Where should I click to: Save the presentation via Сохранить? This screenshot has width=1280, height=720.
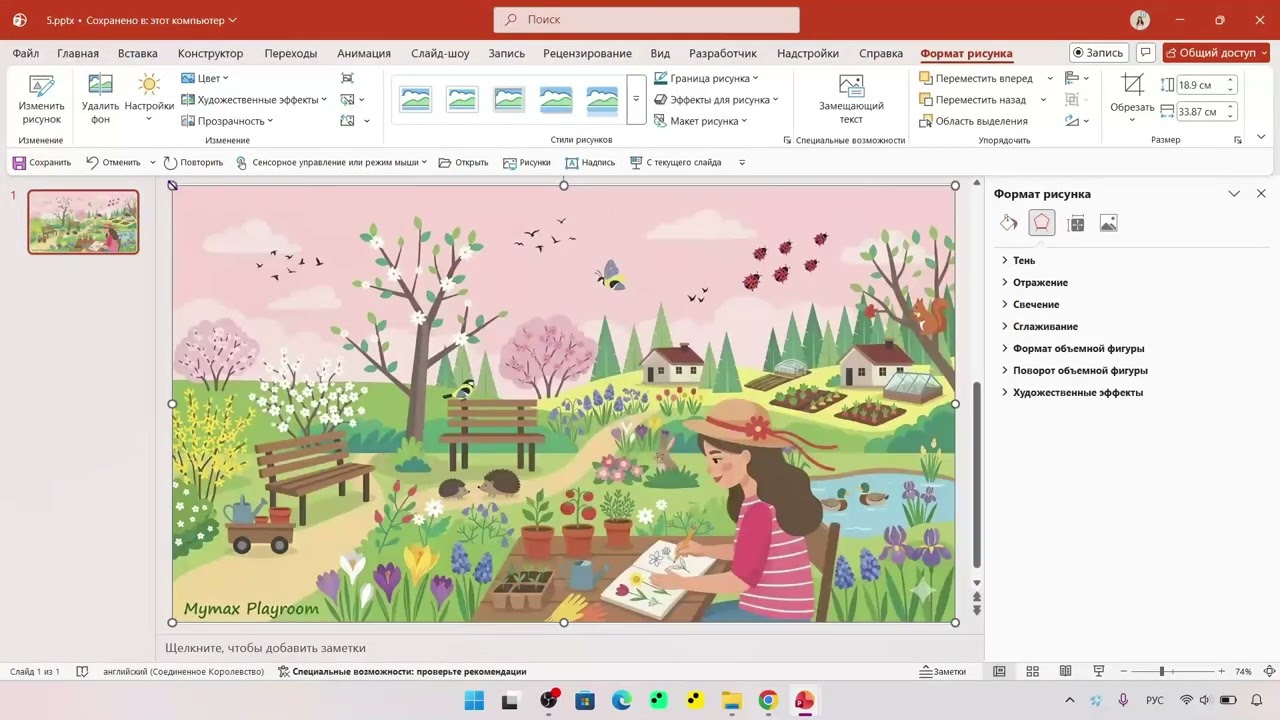(x=42, y=162)
